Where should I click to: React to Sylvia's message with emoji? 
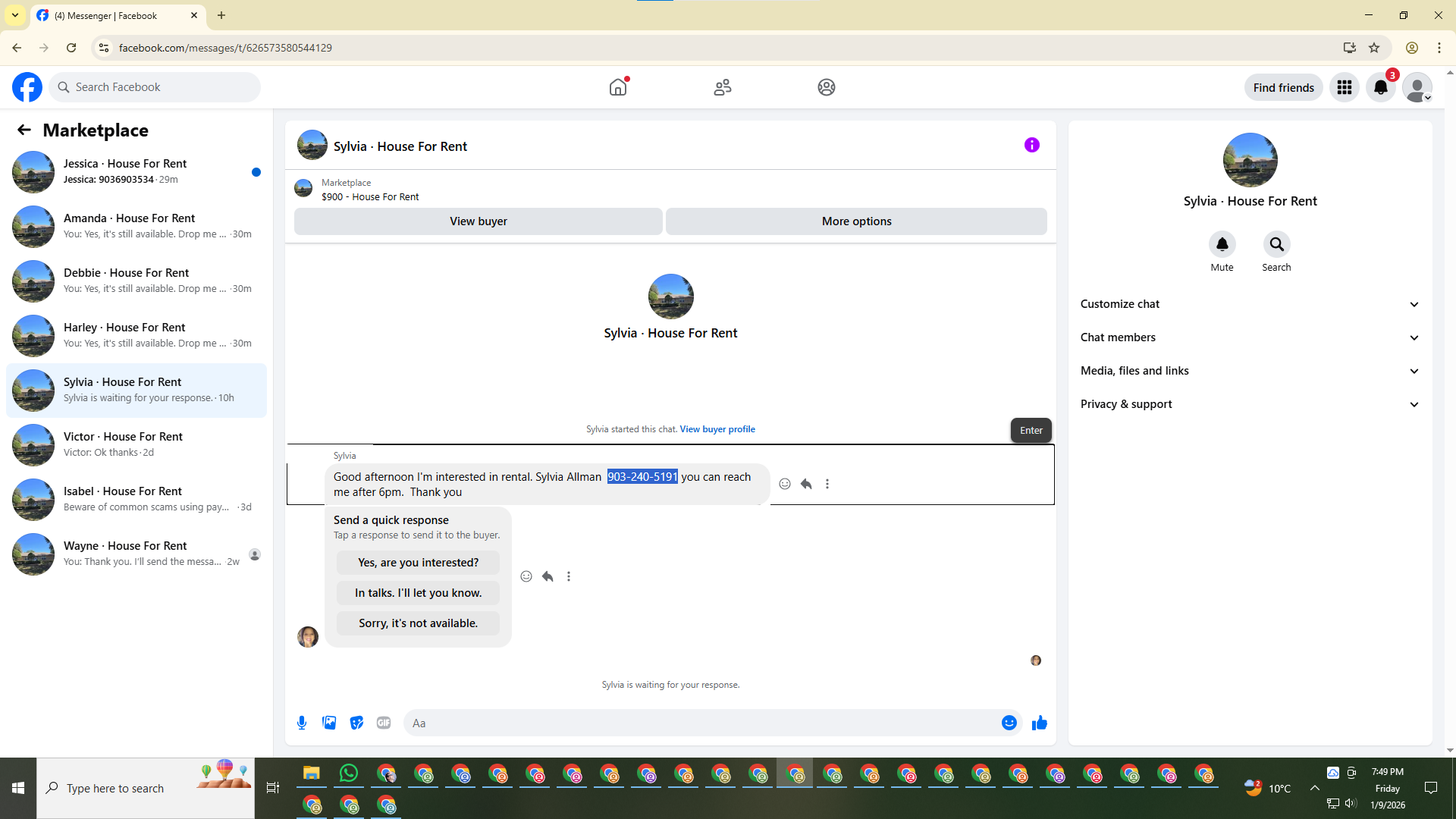[785, 484]
